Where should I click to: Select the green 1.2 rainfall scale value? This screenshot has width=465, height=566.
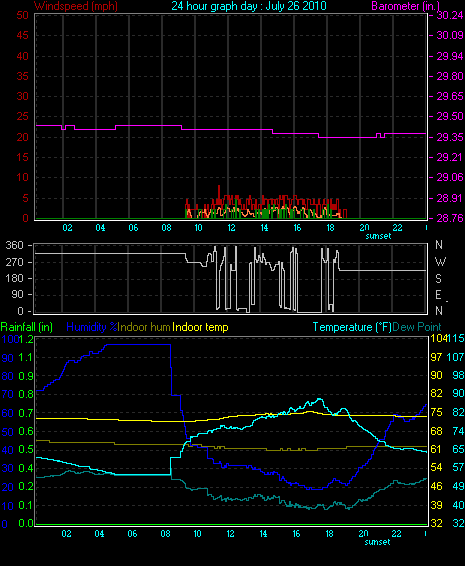coord(26,339)
